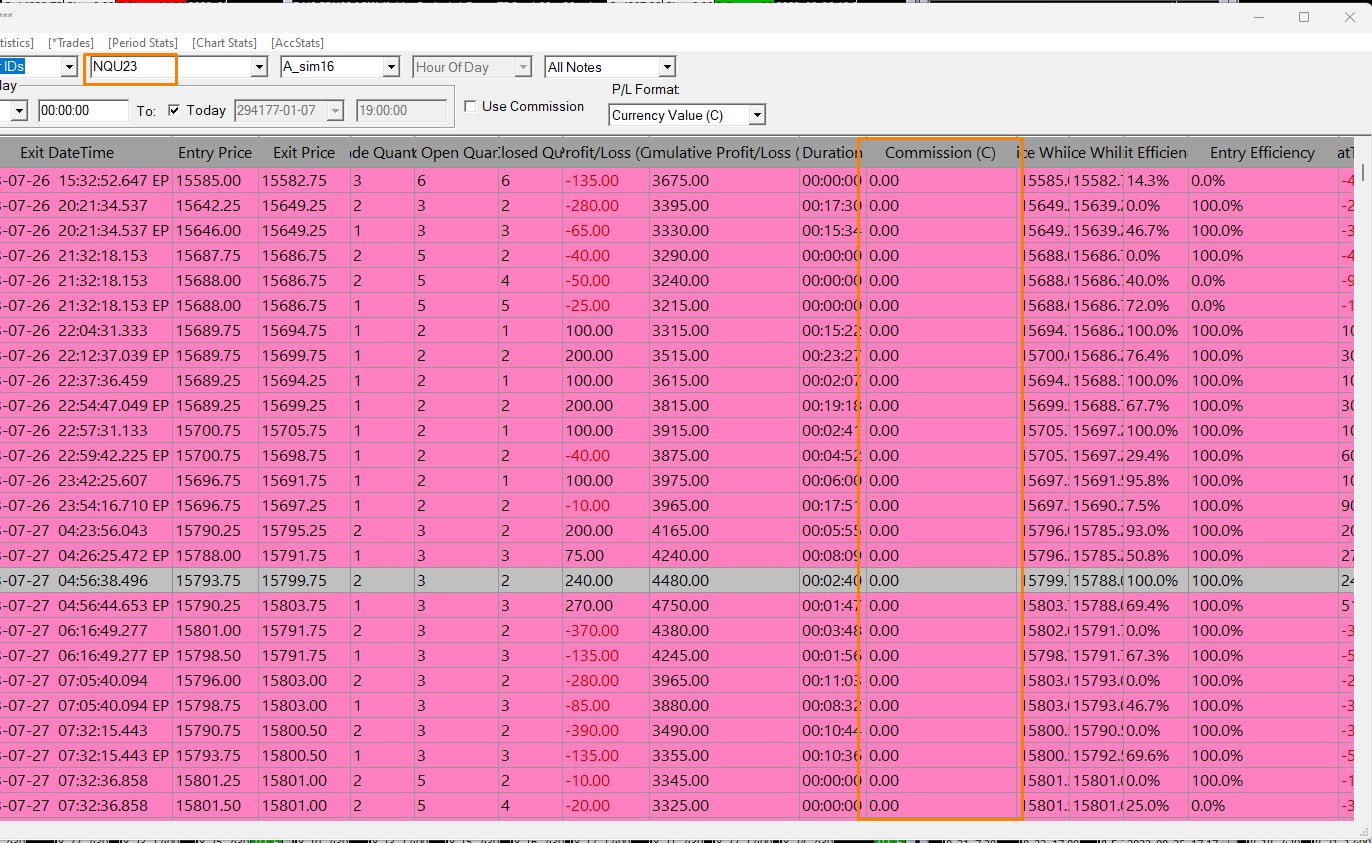This screenshot has width=1372, height=843.
Task: Enable the Use Commission checkbox
Action: tap(471, 106)
